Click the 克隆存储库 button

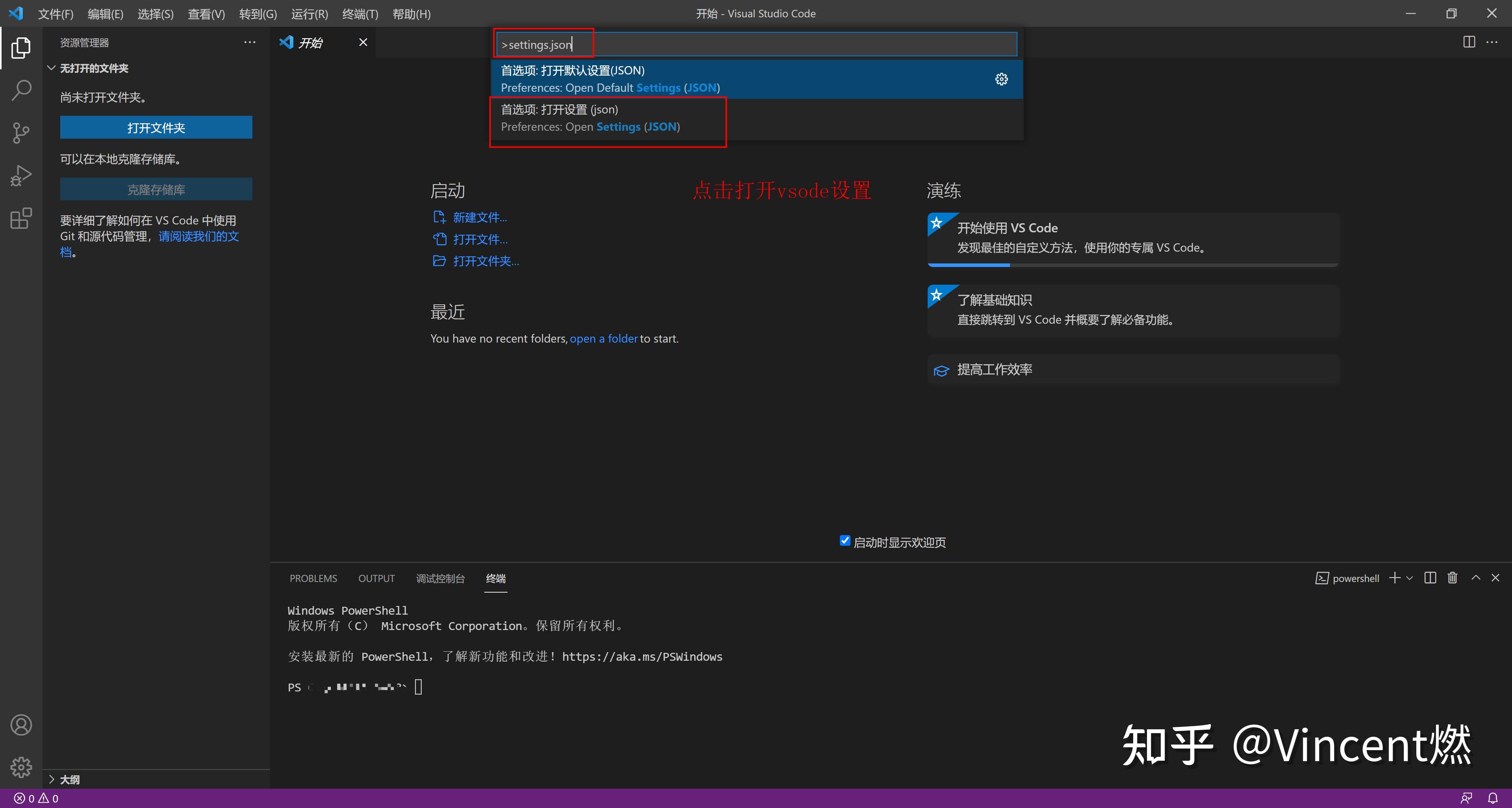click(x=156, y=189)
